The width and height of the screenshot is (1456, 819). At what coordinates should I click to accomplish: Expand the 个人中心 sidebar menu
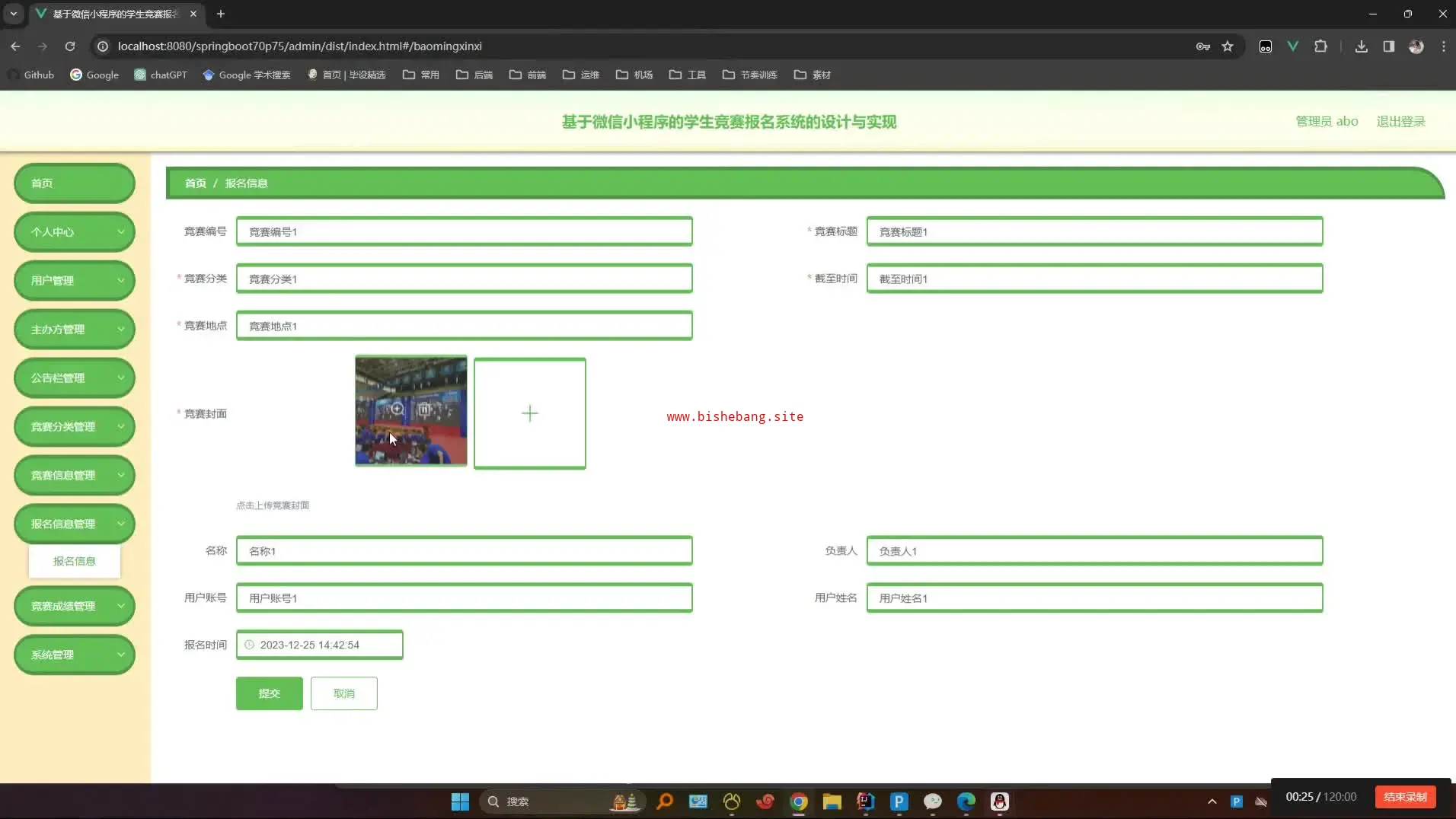[x=75, y=232]
